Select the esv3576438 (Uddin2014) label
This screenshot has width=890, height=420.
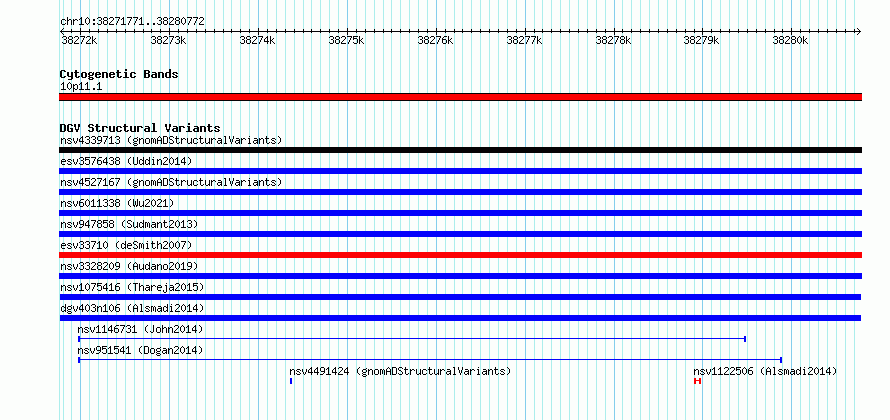click(x=126, y=161)
